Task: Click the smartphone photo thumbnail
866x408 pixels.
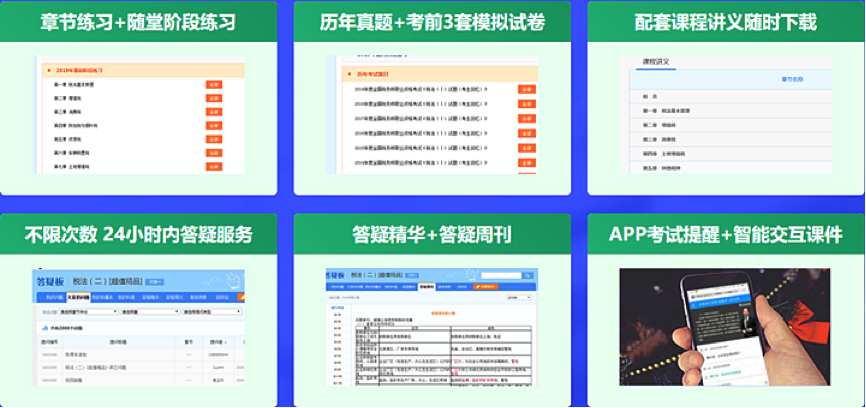Action: 725,328
